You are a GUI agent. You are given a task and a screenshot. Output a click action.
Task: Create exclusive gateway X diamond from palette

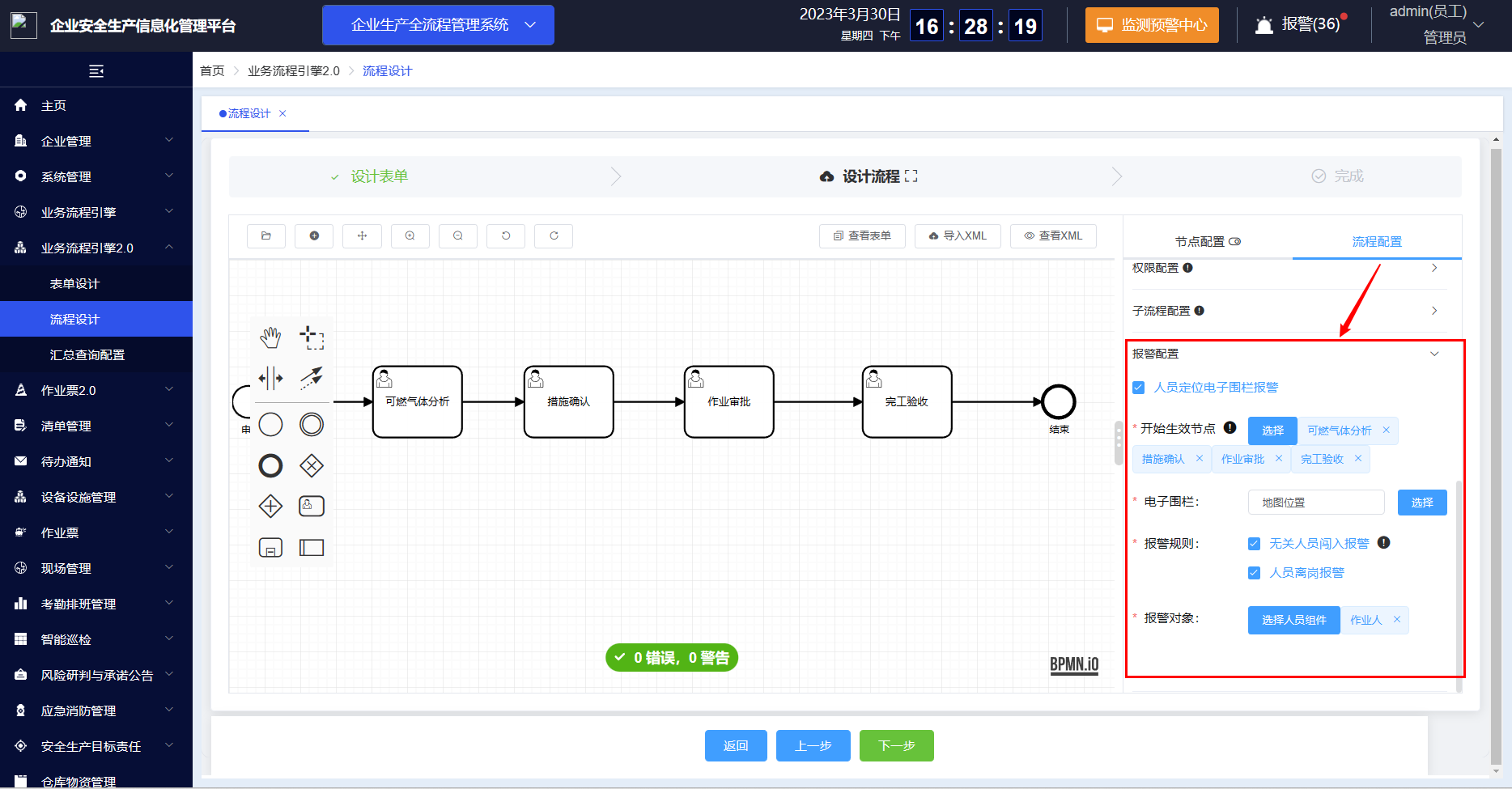point(312,465)
